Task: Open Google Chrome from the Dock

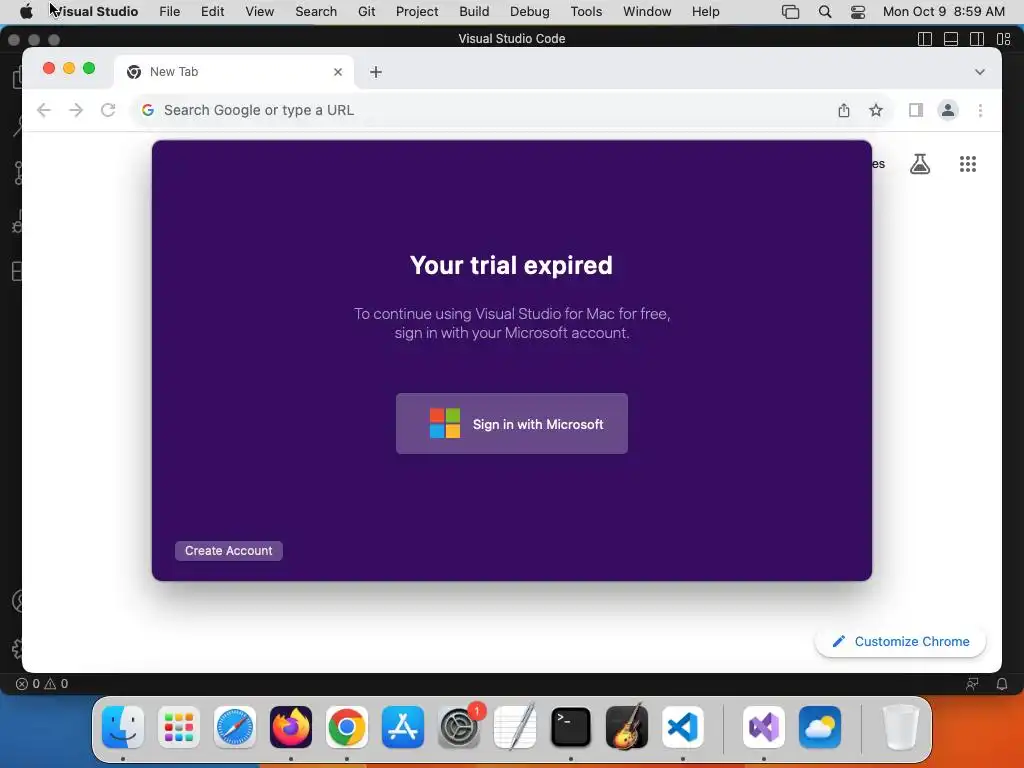Action: pos(347,726)
